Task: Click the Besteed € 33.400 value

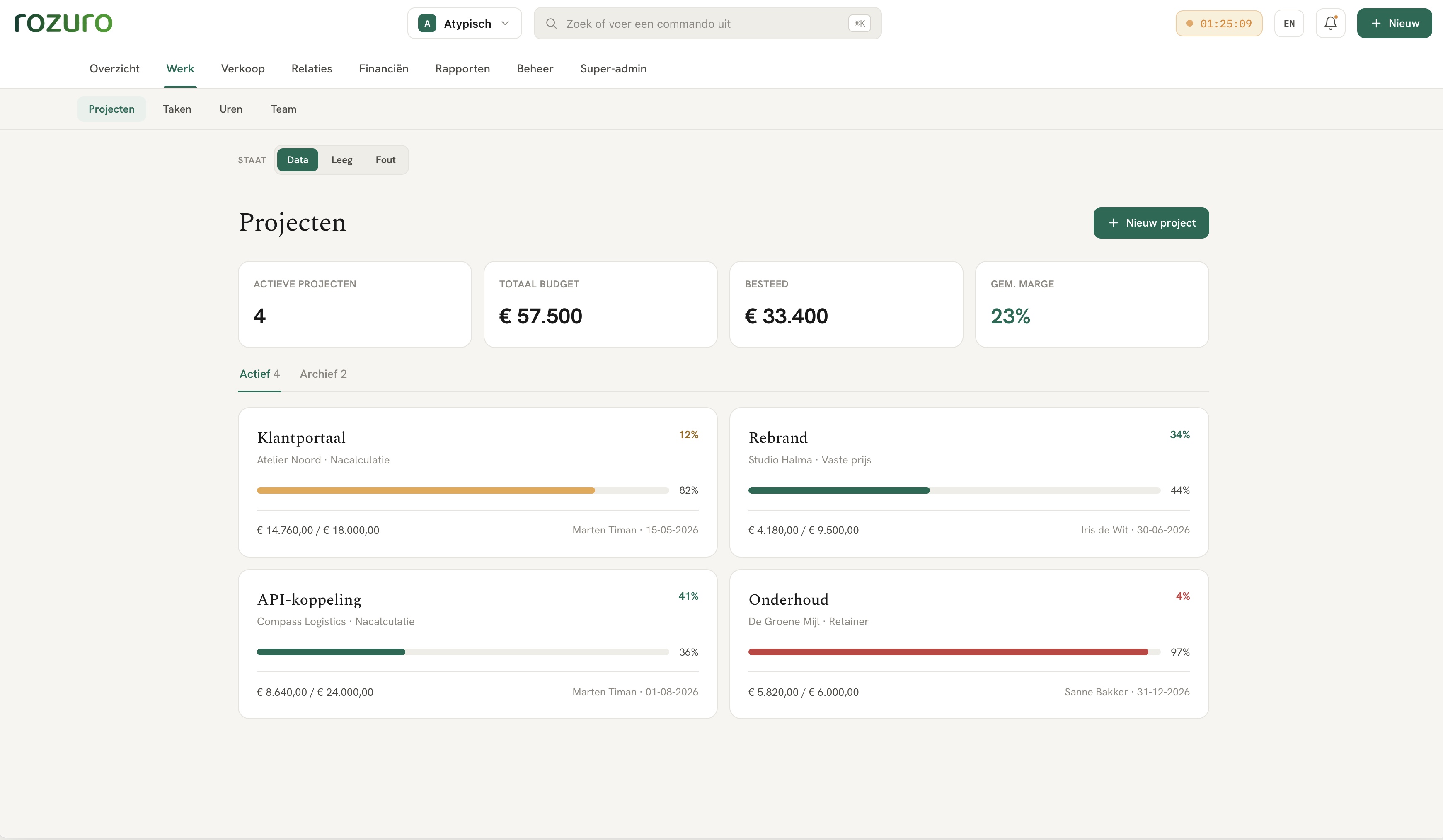Action: (x=786, y=316)
